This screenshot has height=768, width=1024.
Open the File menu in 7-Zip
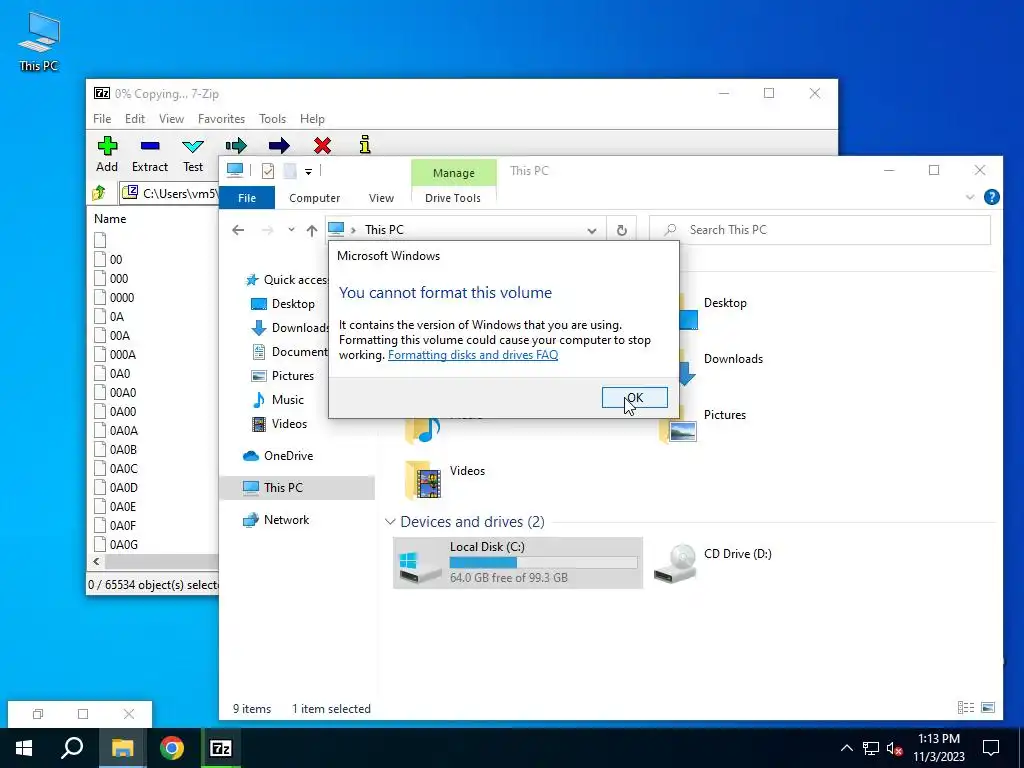pyautogui.click(x=102, y=119)
